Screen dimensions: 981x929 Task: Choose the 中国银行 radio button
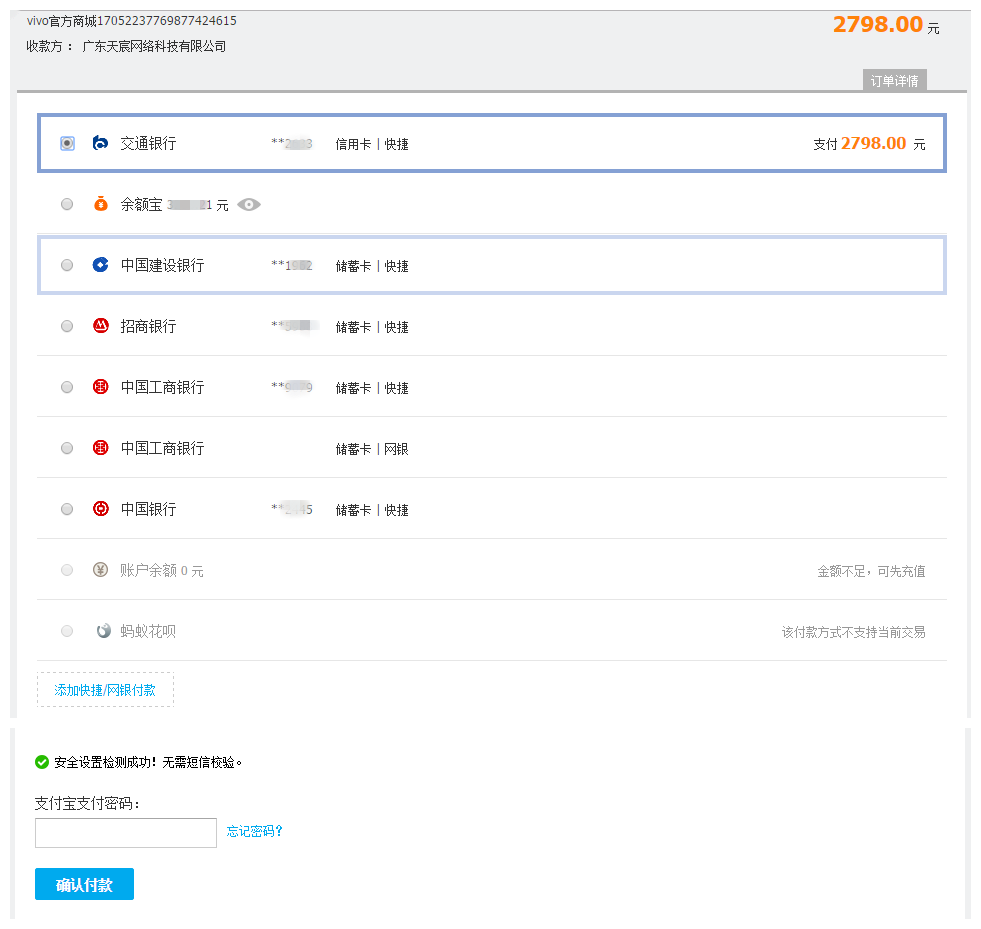coord(67,509)
